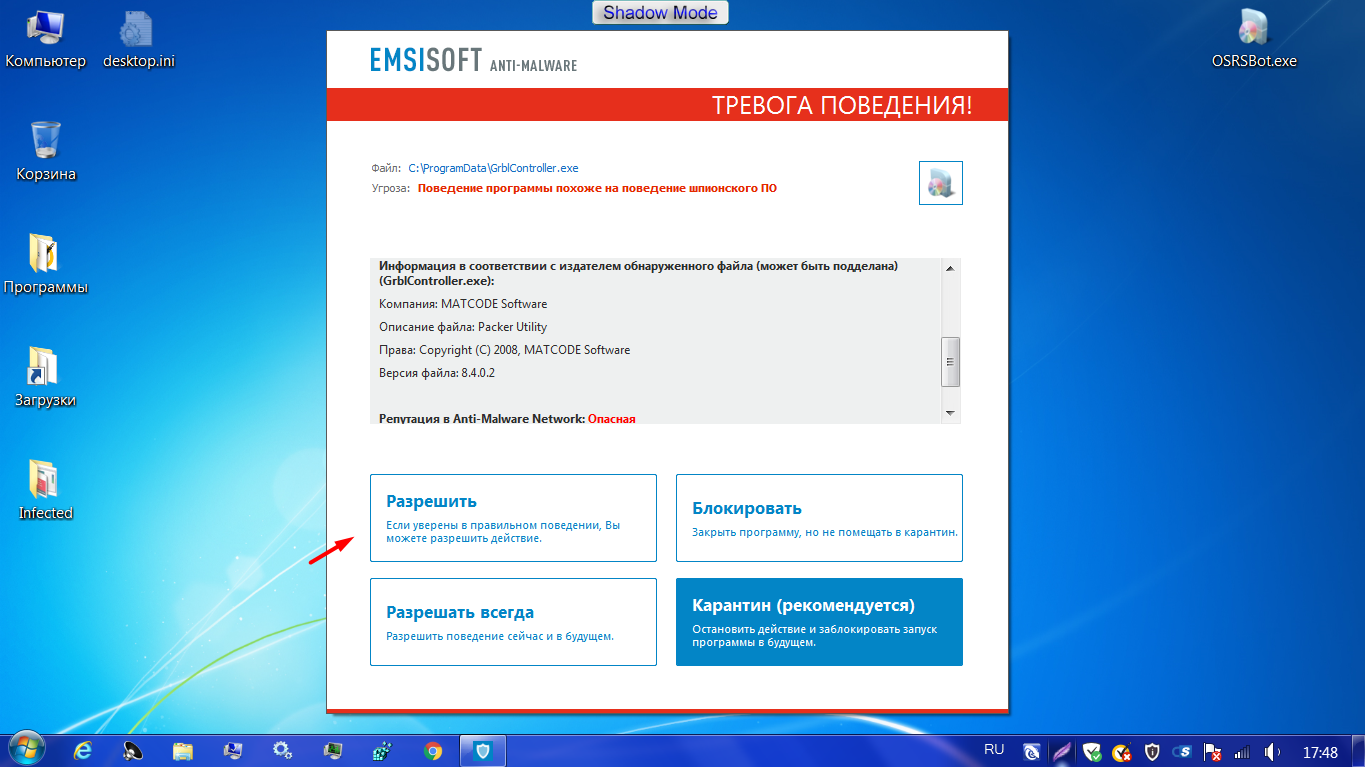Screen dimensions: 1365x767
Task: Open the Корзина recycle bin
Action: pos(46,152)
